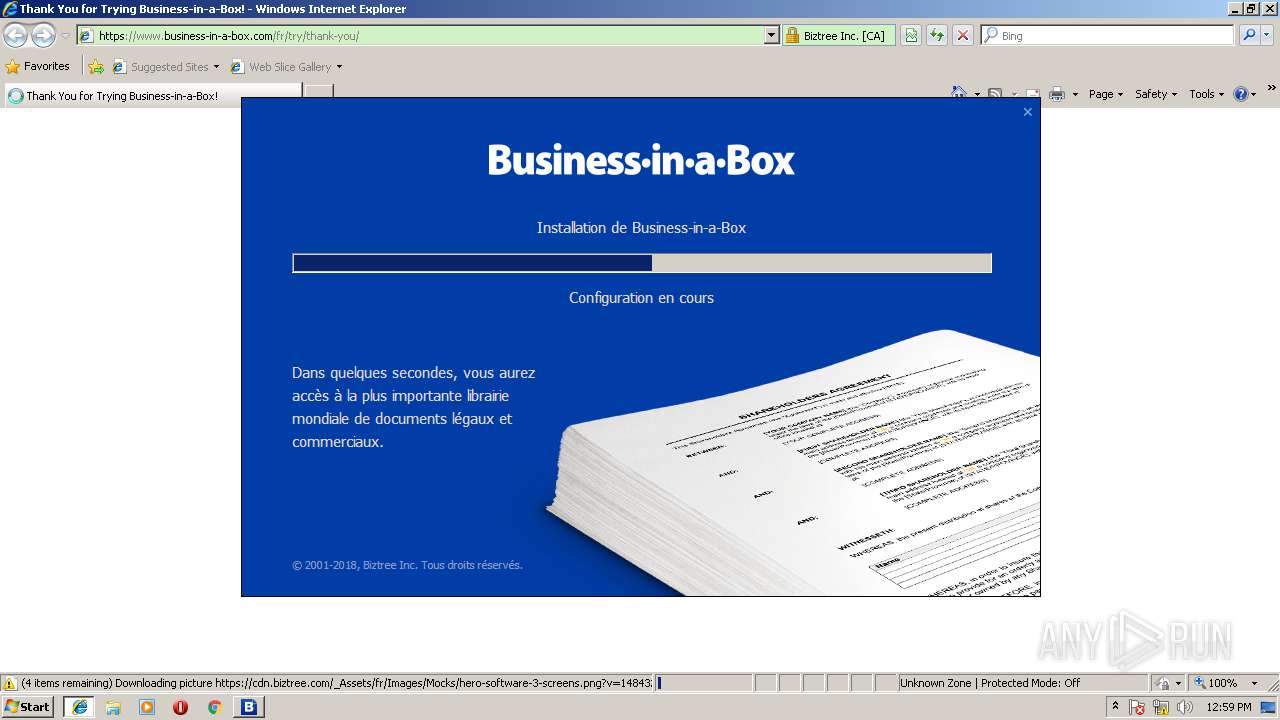This screenshot has width=1280, height=720.
Task: Open the volume speaker tray icon
Action: tap(1185, 707)
